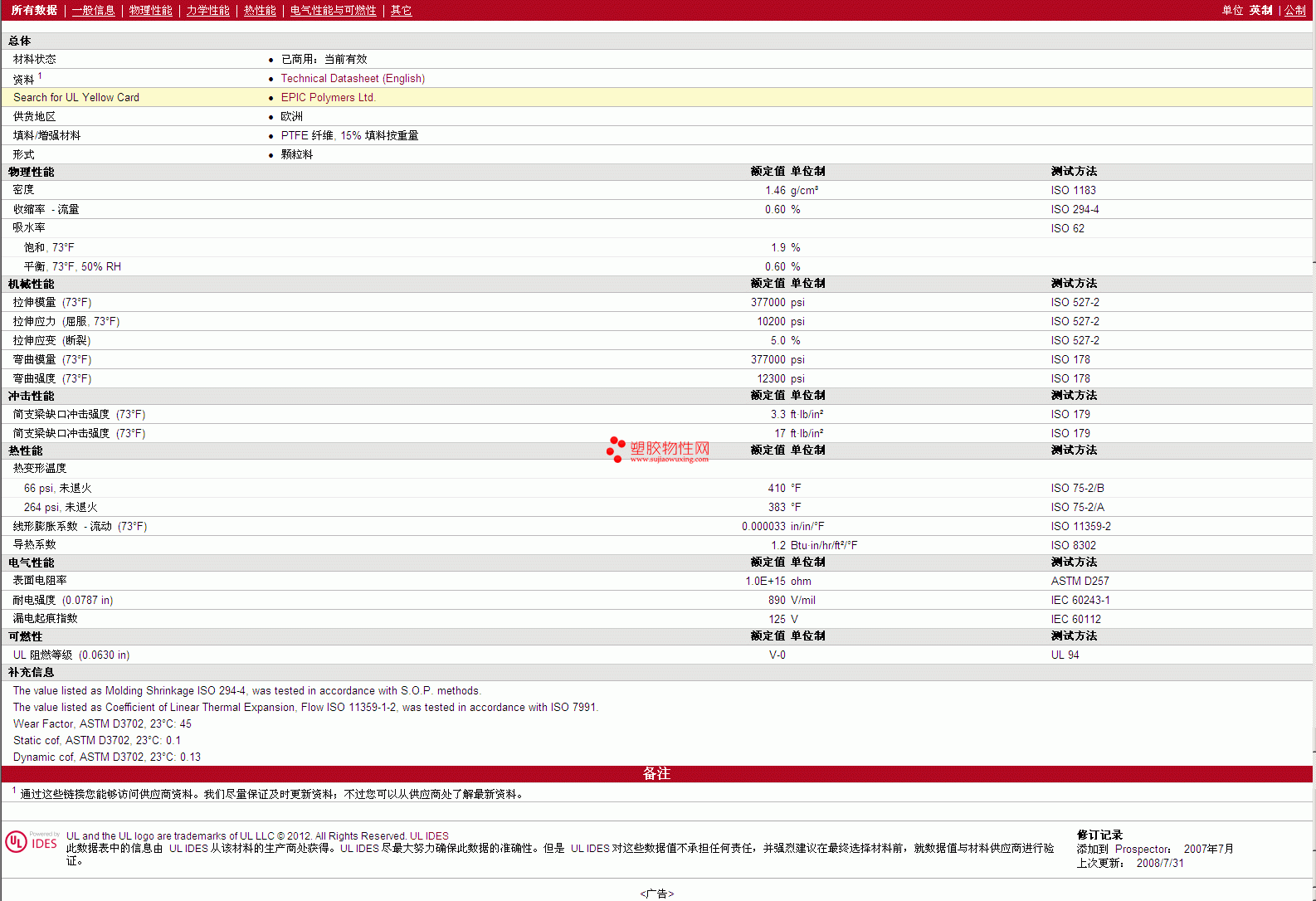This screenshot has height=901, width=1316.
Task: Switch to the 一般信息 tab
Action: pos(94,10)
